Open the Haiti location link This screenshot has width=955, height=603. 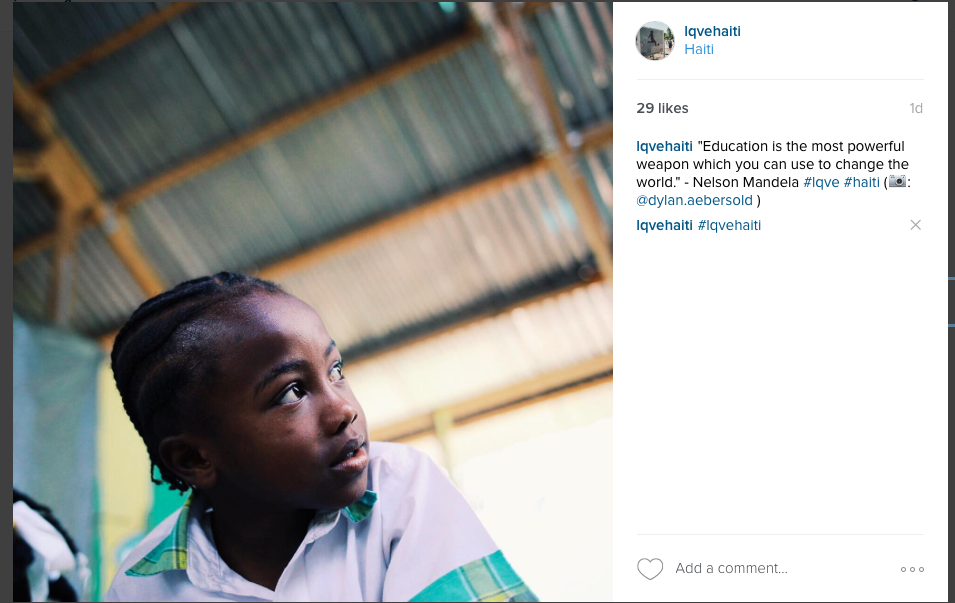[699, 49]
